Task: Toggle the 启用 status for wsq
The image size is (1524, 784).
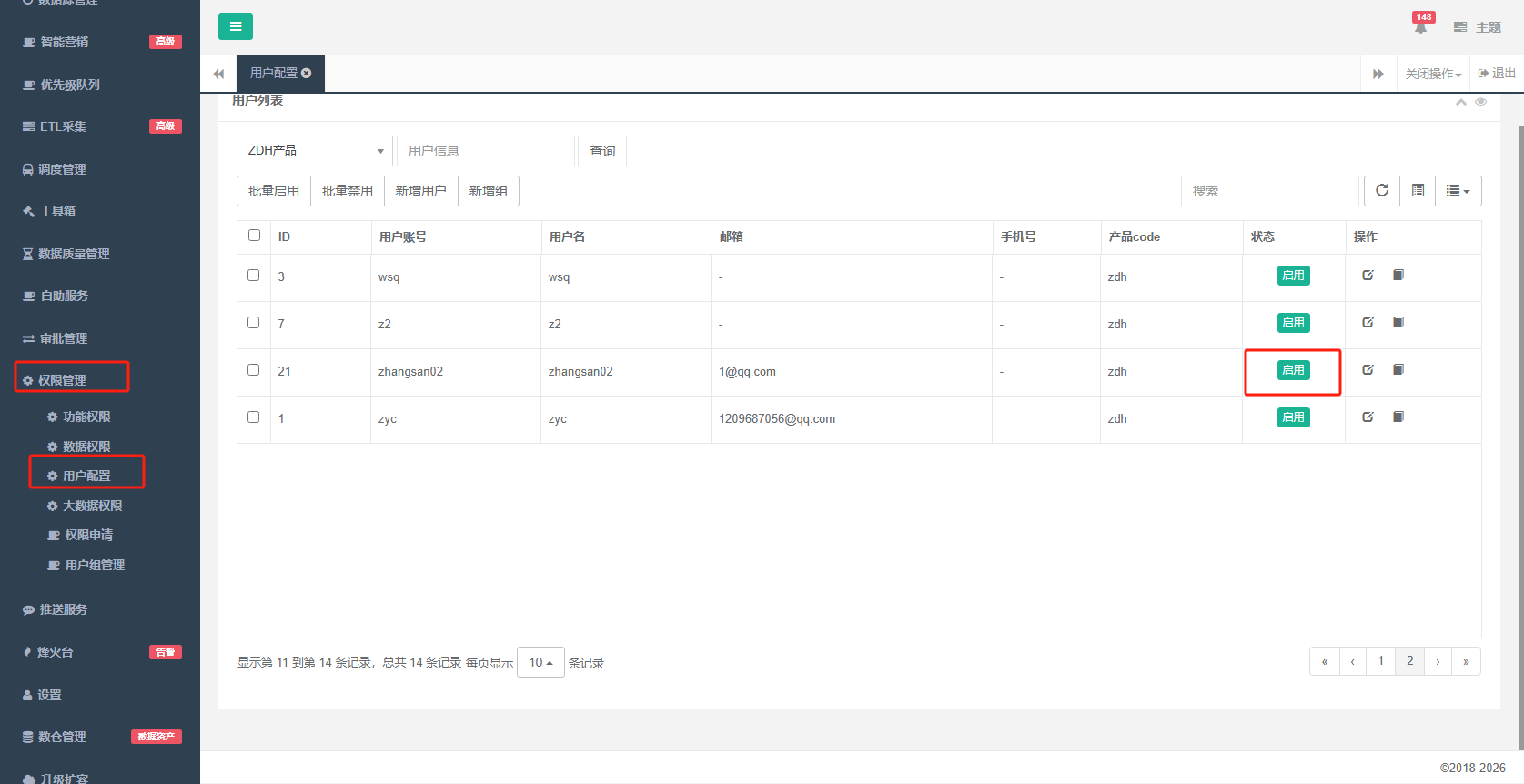Action: (1293, 276)
